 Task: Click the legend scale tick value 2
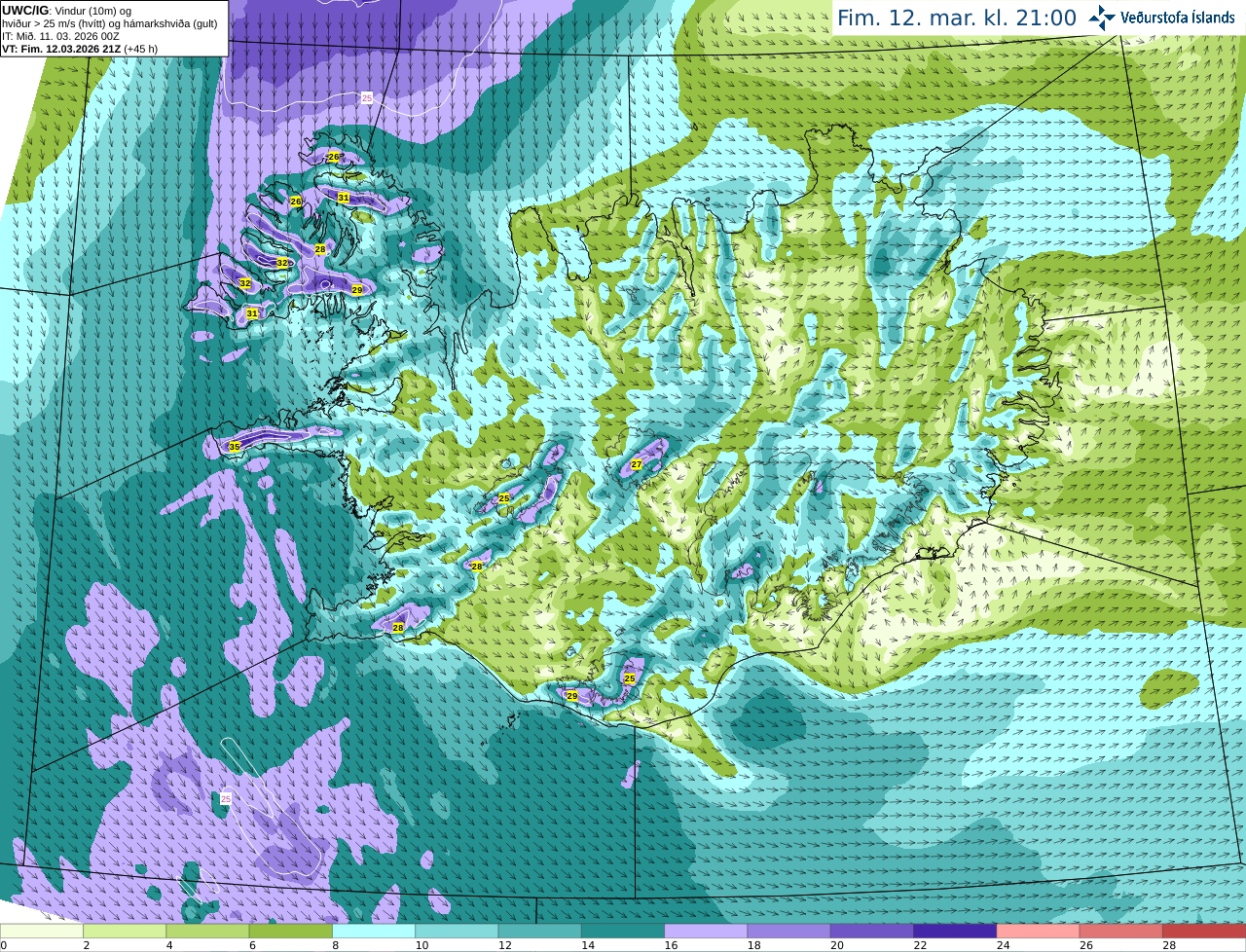pyautogui.click(x=86, y=945)
